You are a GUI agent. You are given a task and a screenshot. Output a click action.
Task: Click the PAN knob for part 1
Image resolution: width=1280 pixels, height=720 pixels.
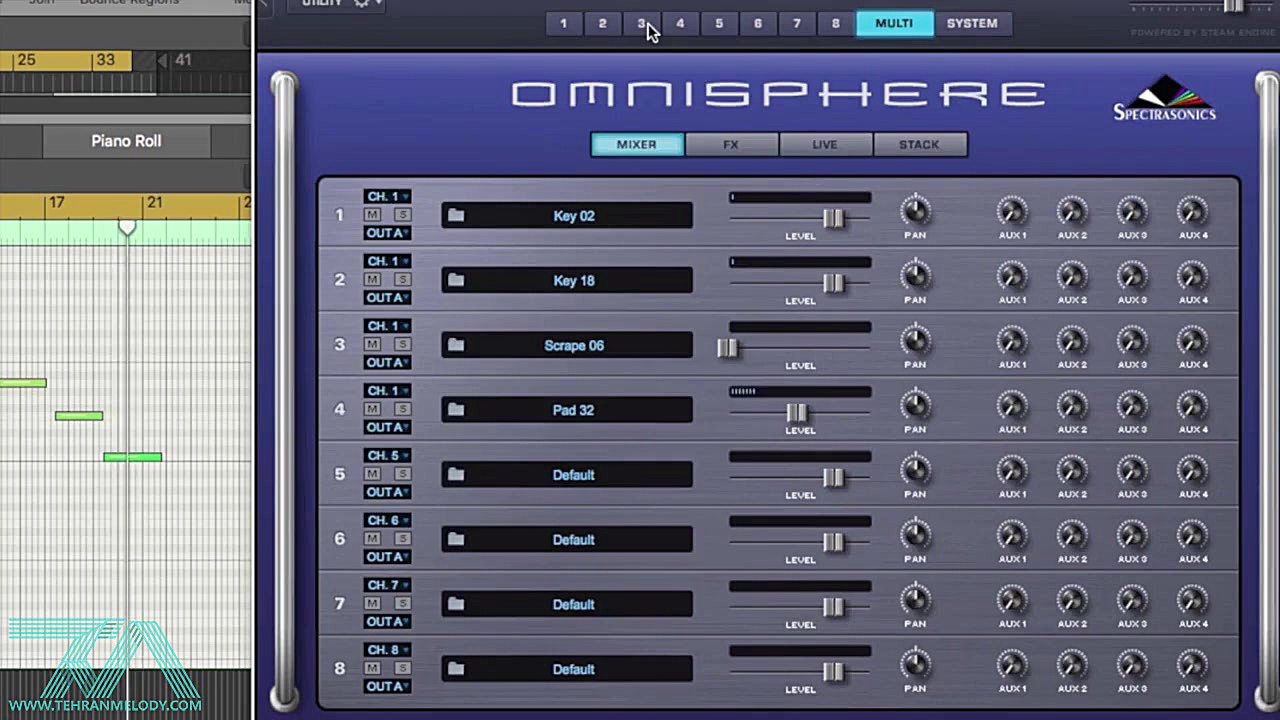pyautogui.click(x=915, y=211)
